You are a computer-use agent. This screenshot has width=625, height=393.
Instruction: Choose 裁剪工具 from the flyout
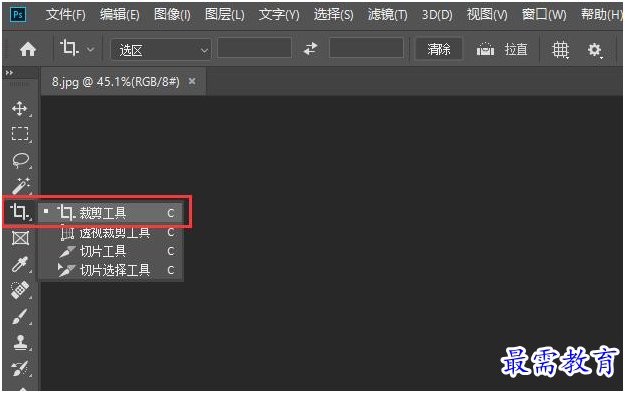click(x=111, y=213)
